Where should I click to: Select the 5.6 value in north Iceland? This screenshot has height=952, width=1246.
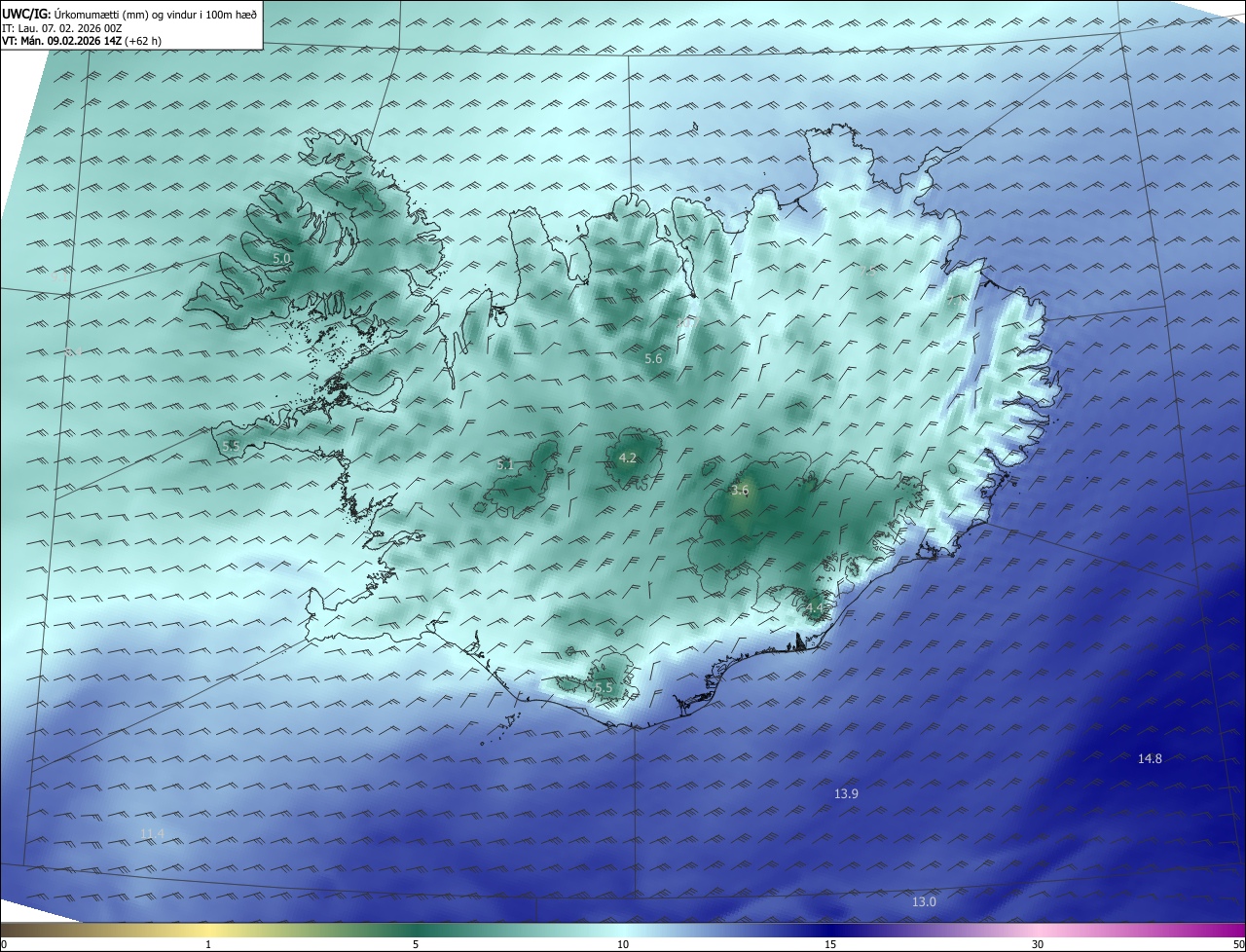(x=653, y=359)
